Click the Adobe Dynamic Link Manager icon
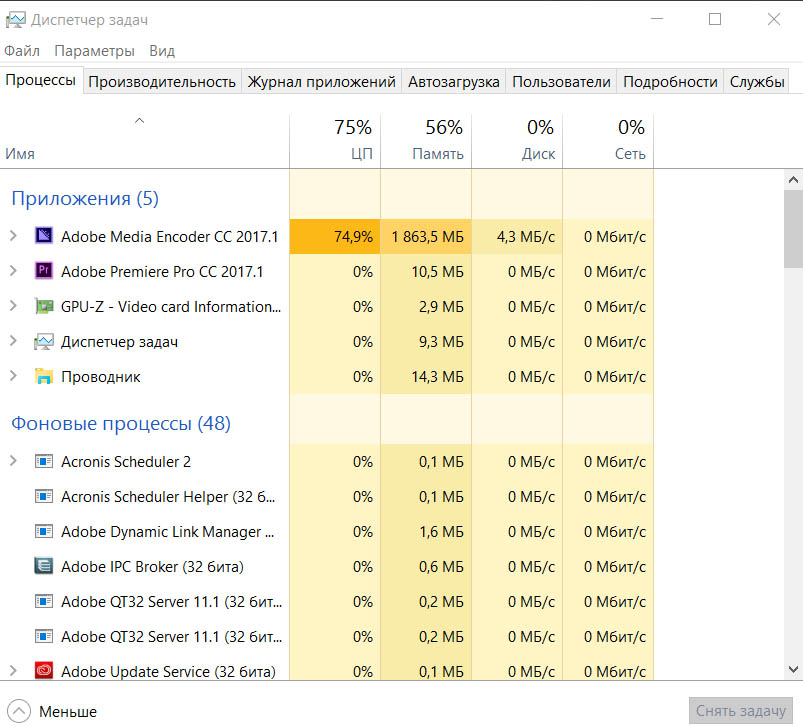 [x=44, y=531]
